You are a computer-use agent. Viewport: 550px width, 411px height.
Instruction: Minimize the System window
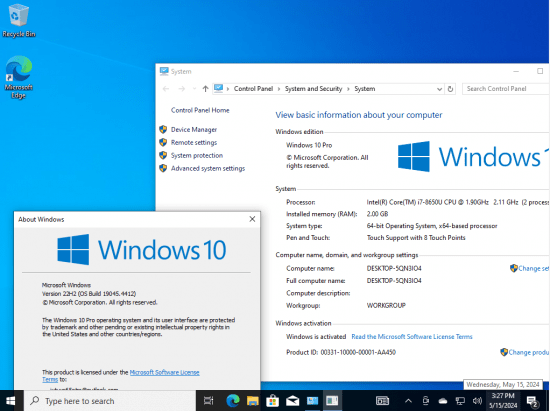516,71
